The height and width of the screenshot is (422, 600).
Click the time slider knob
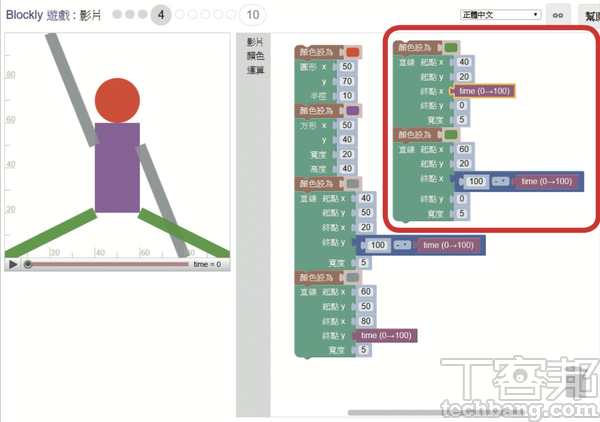28,264
